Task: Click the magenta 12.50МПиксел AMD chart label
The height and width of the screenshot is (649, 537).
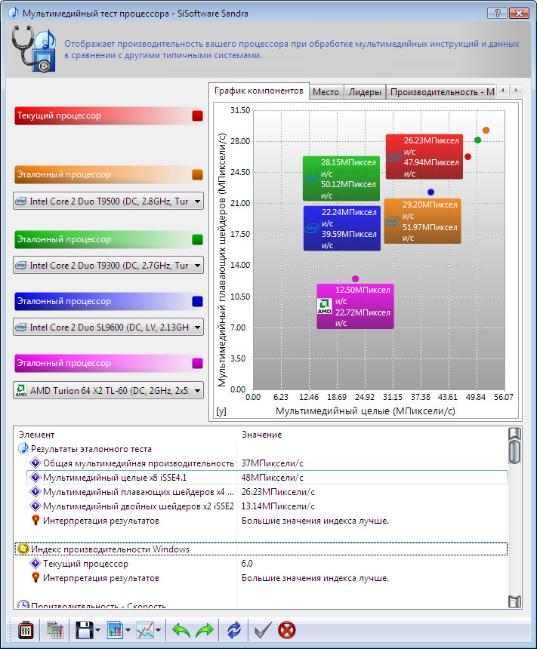Action: [355, 306]
